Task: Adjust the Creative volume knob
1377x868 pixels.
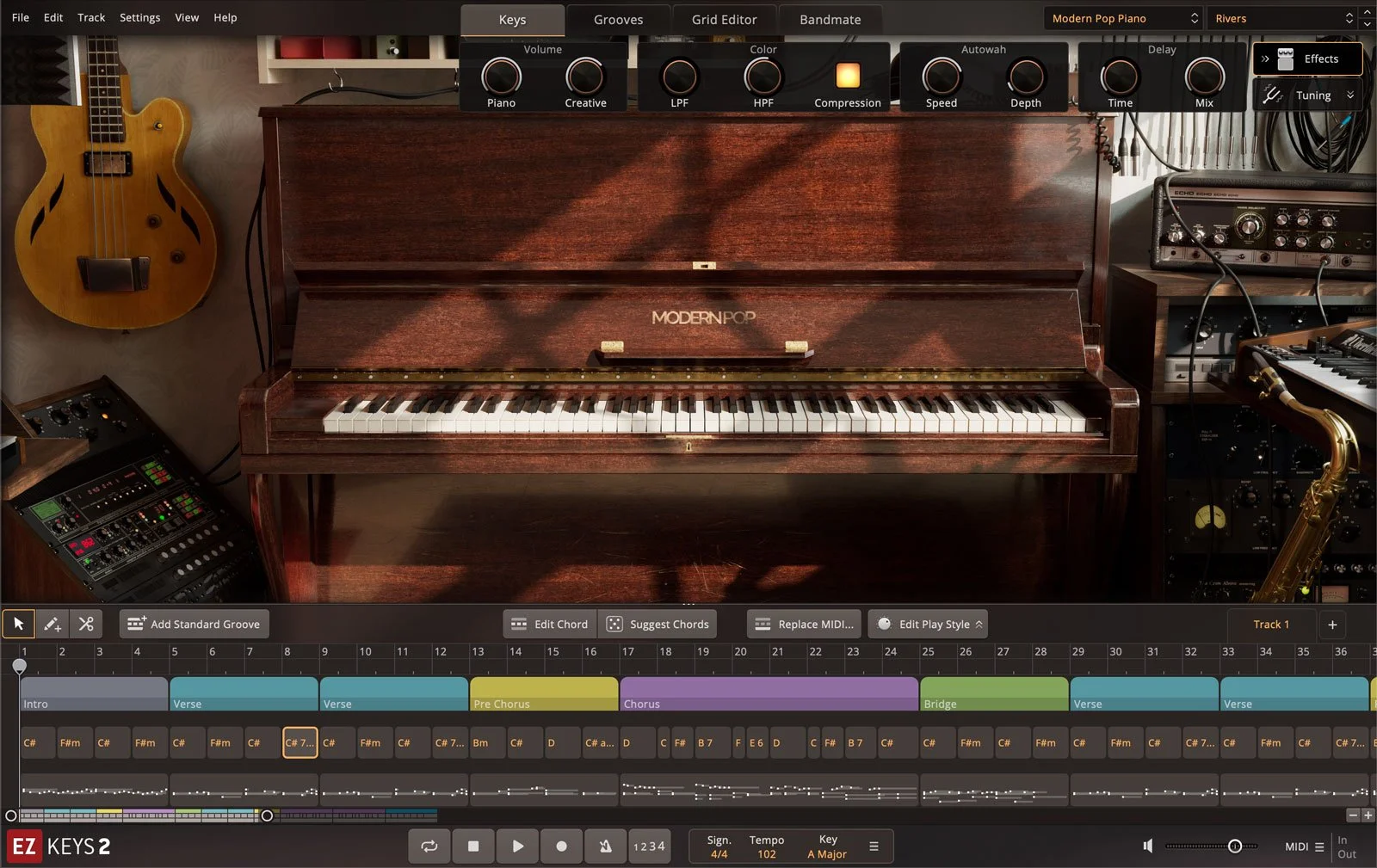Action: coord(585,77)
